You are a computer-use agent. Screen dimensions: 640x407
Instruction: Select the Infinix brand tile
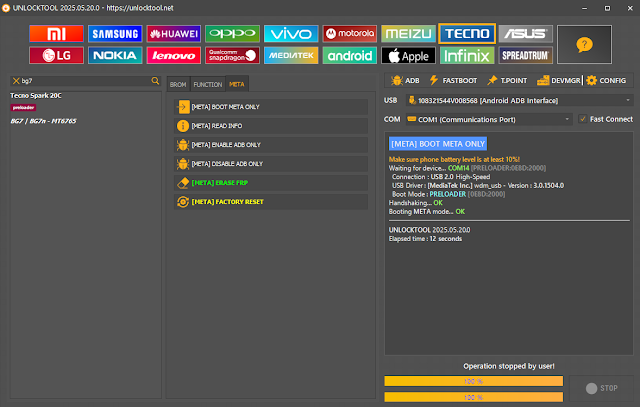point(467,55)
